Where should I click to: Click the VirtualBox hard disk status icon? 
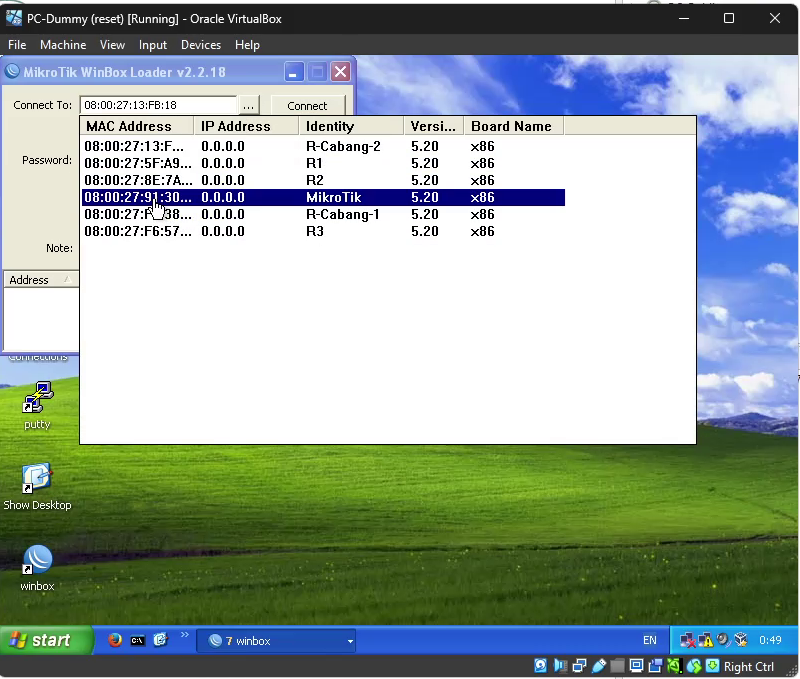click(x=541, y=666)
